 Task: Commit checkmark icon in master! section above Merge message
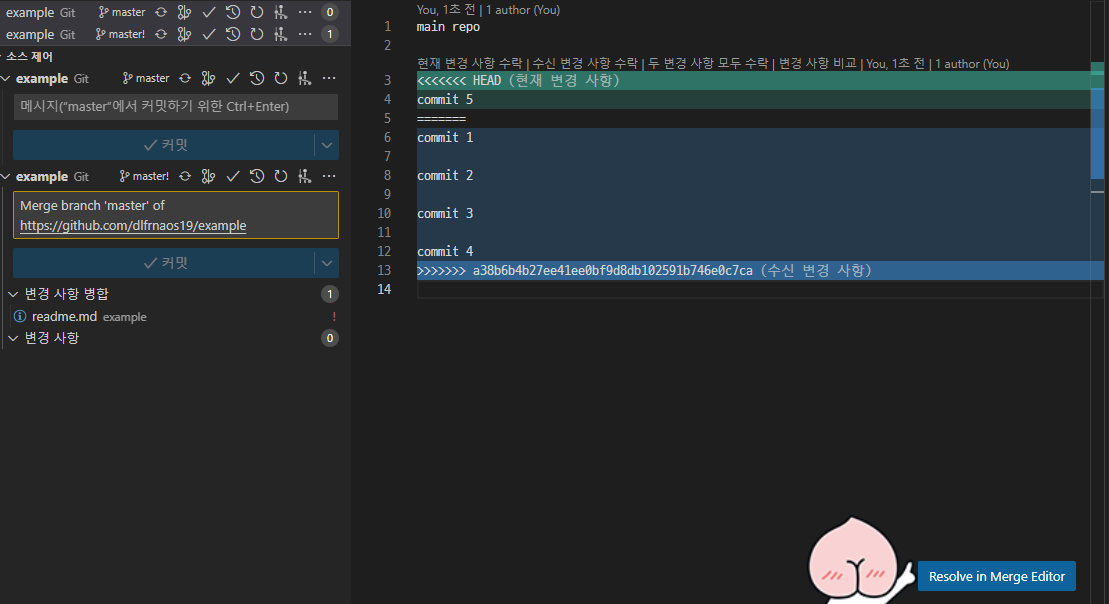(233, 176)
